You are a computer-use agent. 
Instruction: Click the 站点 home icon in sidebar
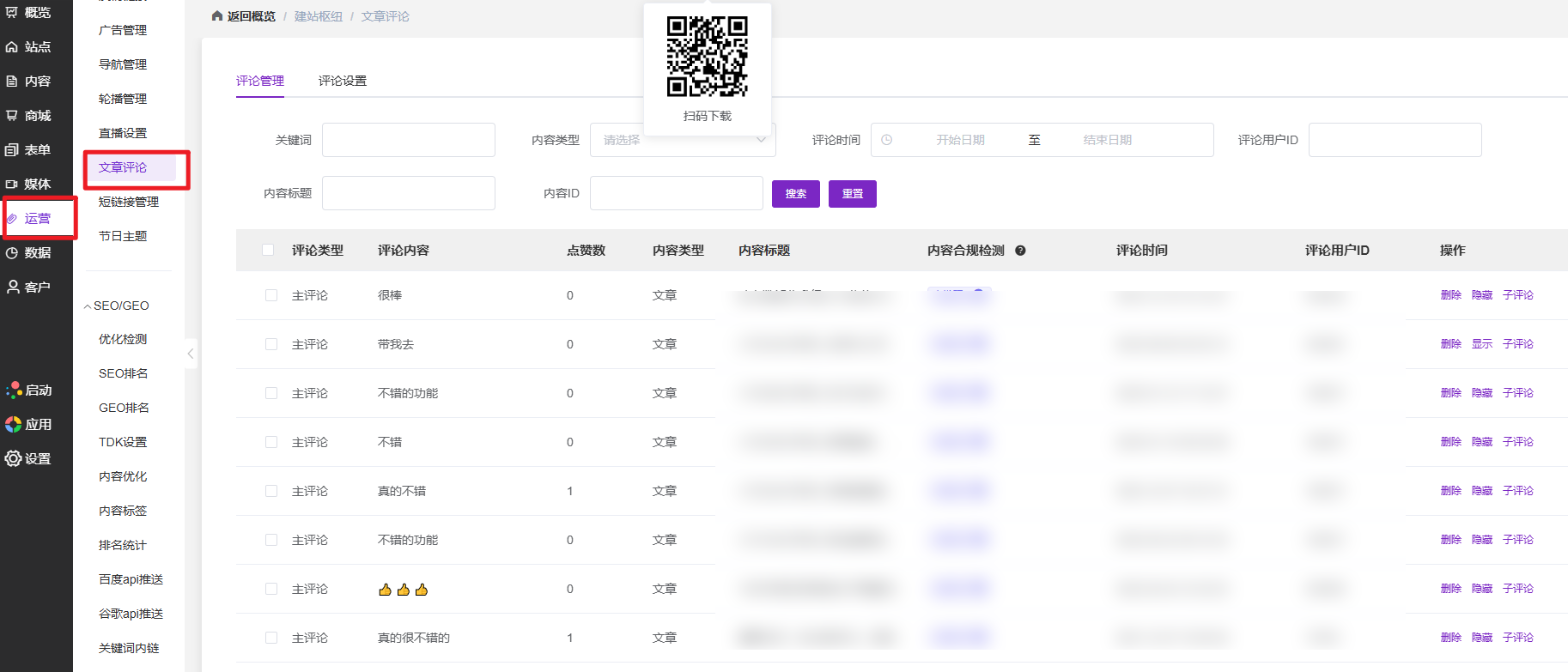click(x=12, y=47)
